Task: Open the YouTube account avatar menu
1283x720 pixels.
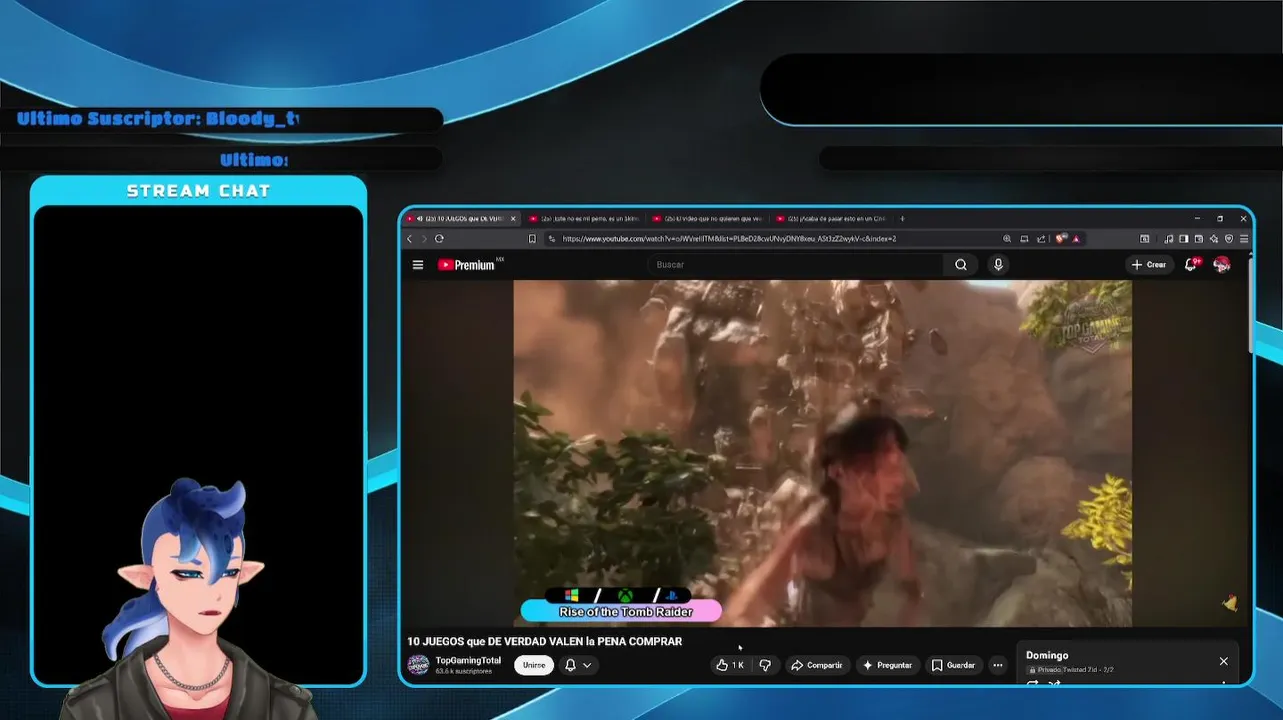Action: click(x=1222, y=265)
